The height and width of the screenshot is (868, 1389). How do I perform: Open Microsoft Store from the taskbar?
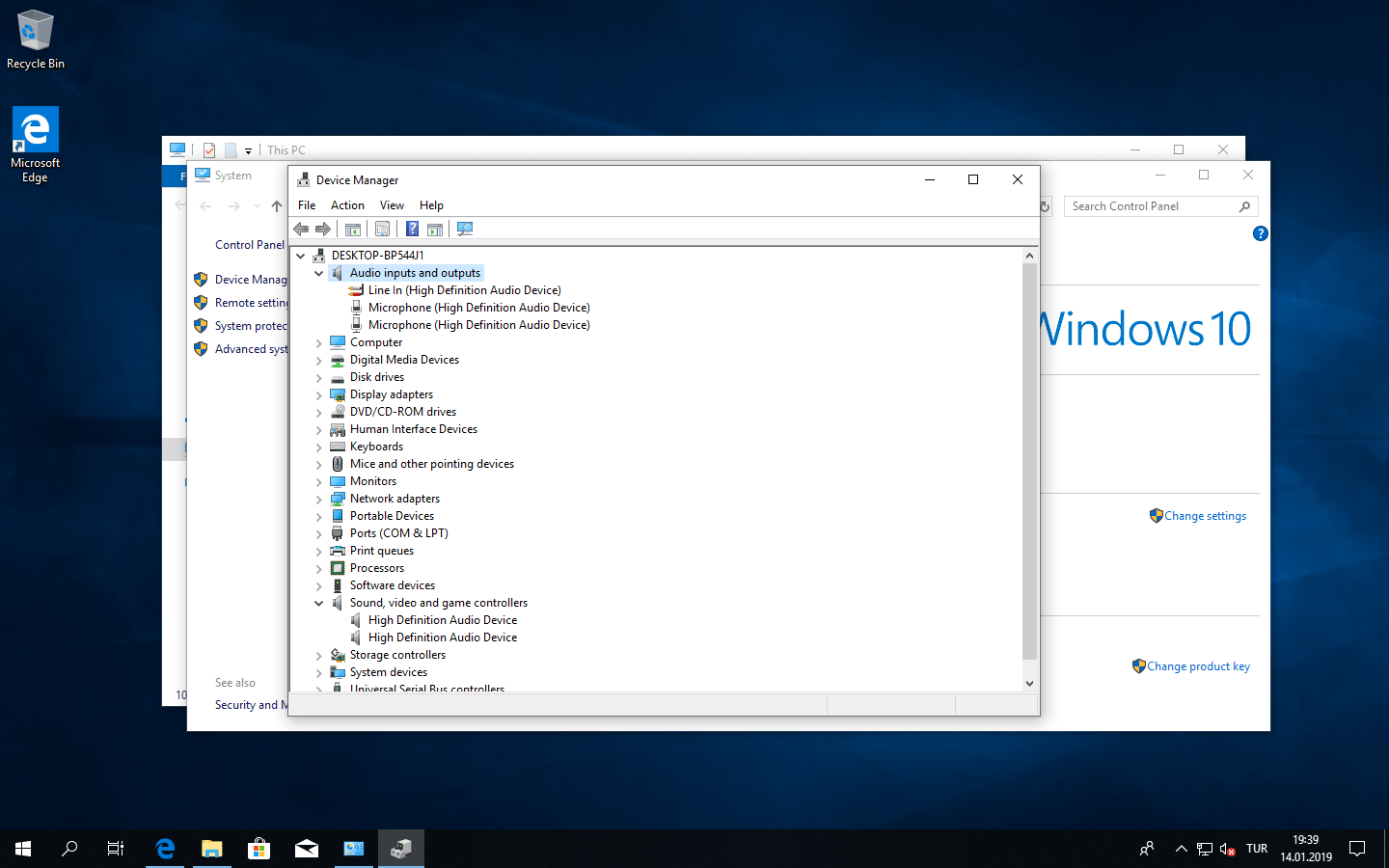(259, 849)
